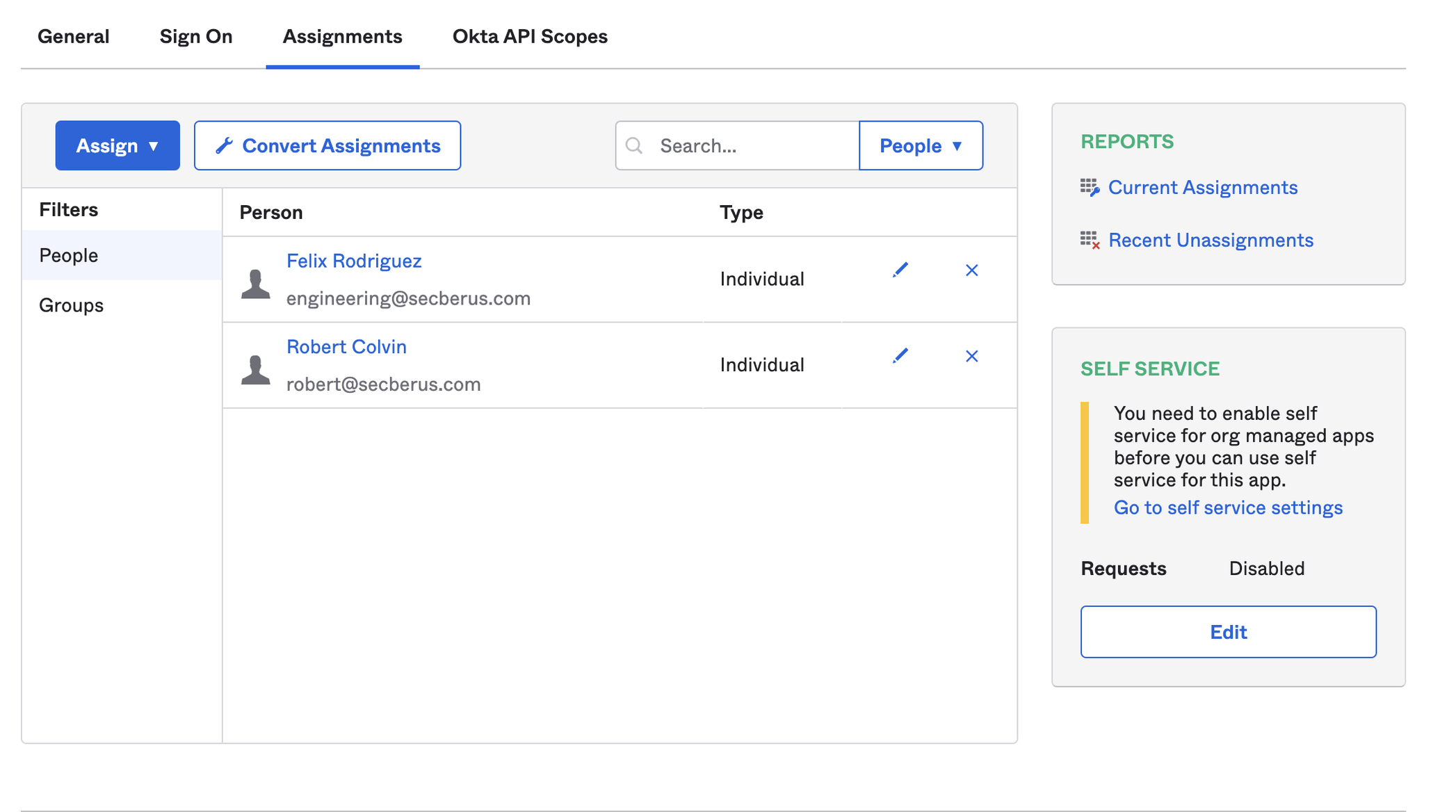Click the Current Assignments report icon
The image size is (1456, 812).
pyautogui.click(x=1090, y=188)
